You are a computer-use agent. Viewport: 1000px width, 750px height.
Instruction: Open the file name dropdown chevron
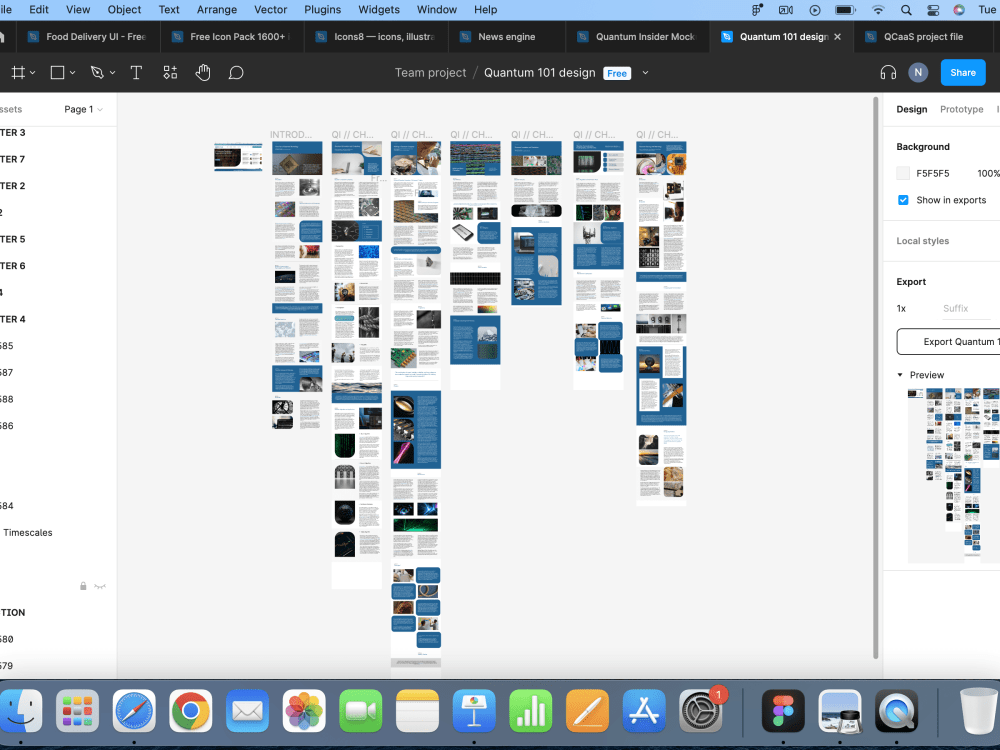pos(645,73)
